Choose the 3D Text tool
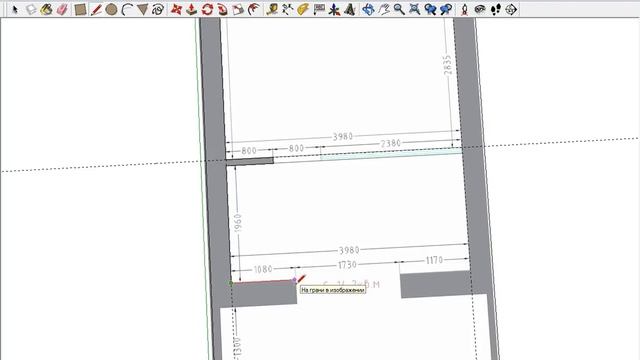 pyautogui.click(x=350, y=9)
